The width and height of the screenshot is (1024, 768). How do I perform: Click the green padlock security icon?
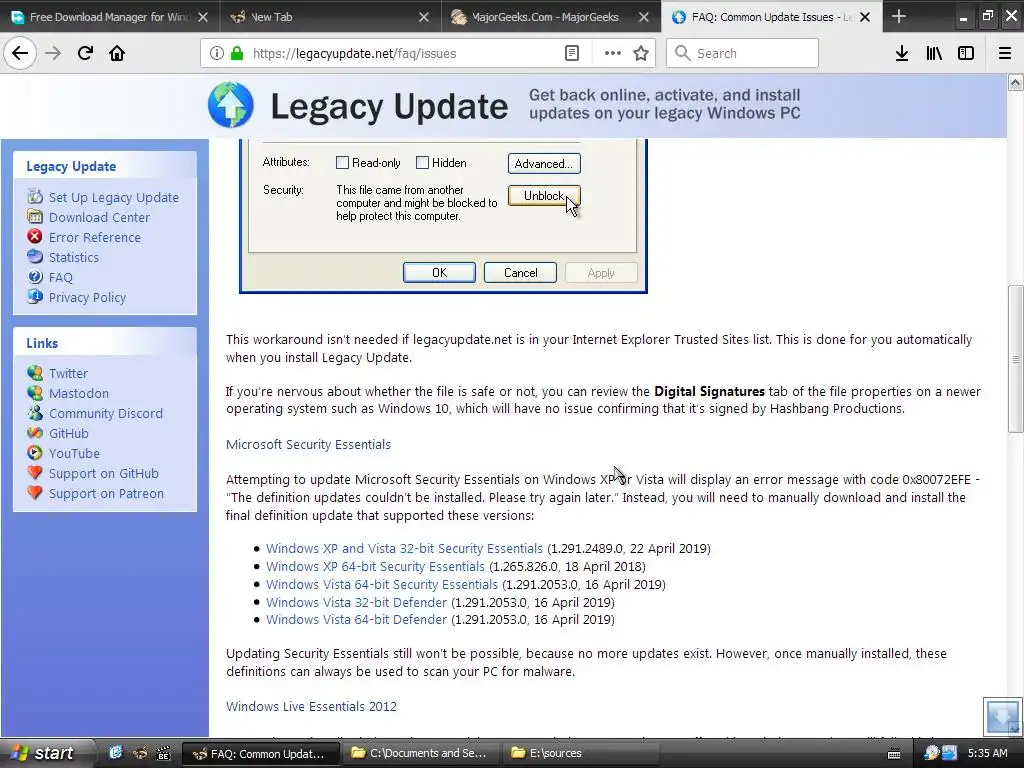(x=237, y=54)
